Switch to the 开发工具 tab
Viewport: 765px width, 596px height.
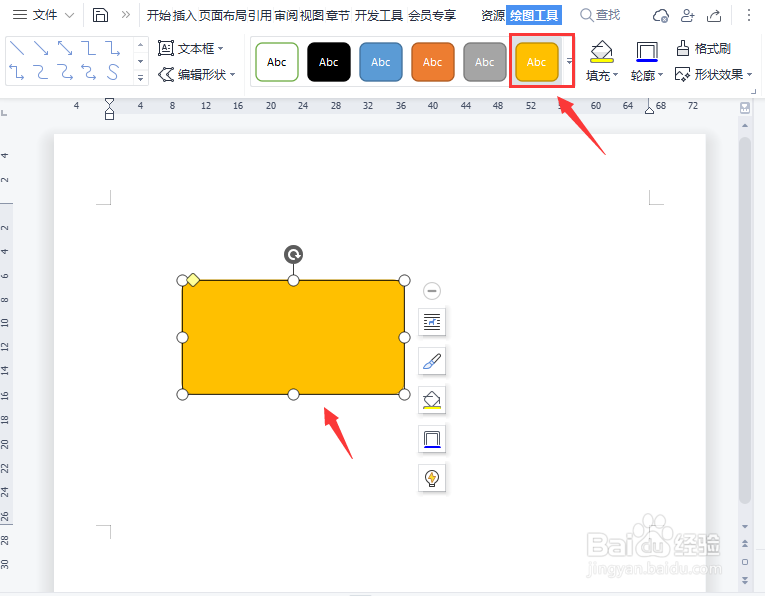tap(379, 16)
